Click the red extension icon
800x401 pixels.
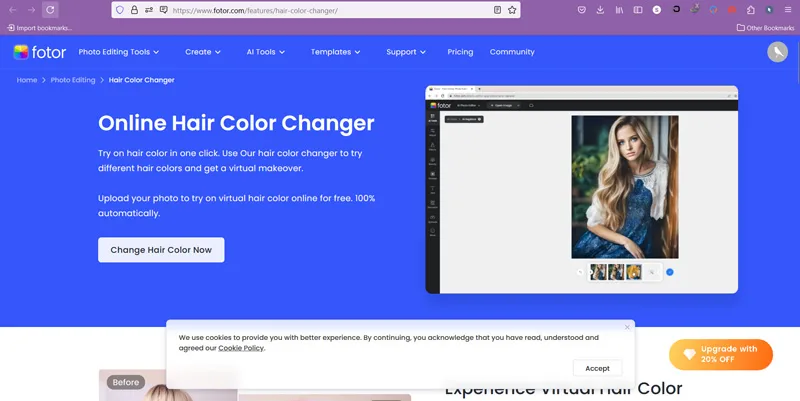732,10
